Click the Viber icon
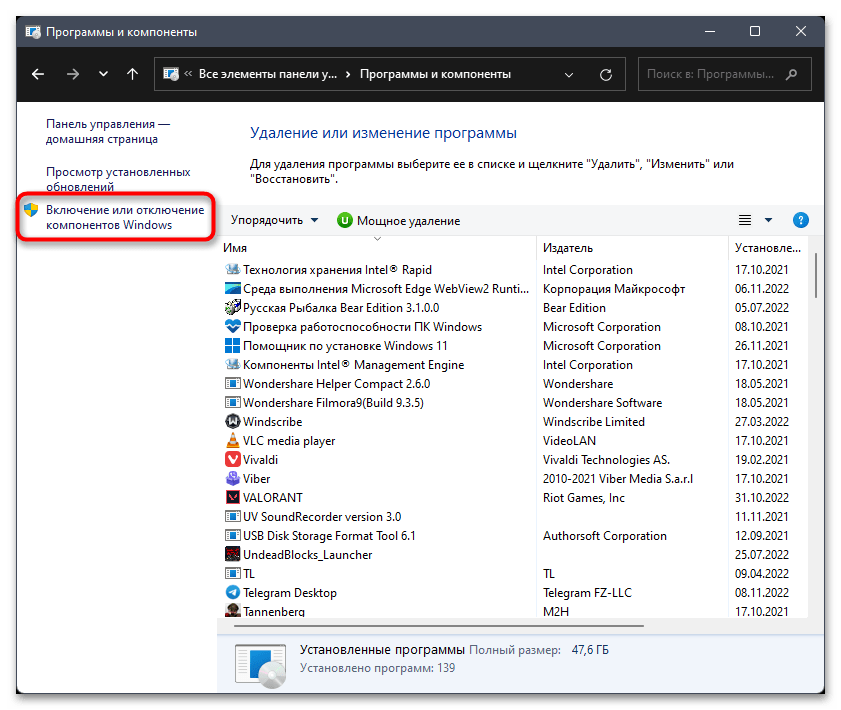The width and height of the screenshot is (841, 710). click(232, 478)
